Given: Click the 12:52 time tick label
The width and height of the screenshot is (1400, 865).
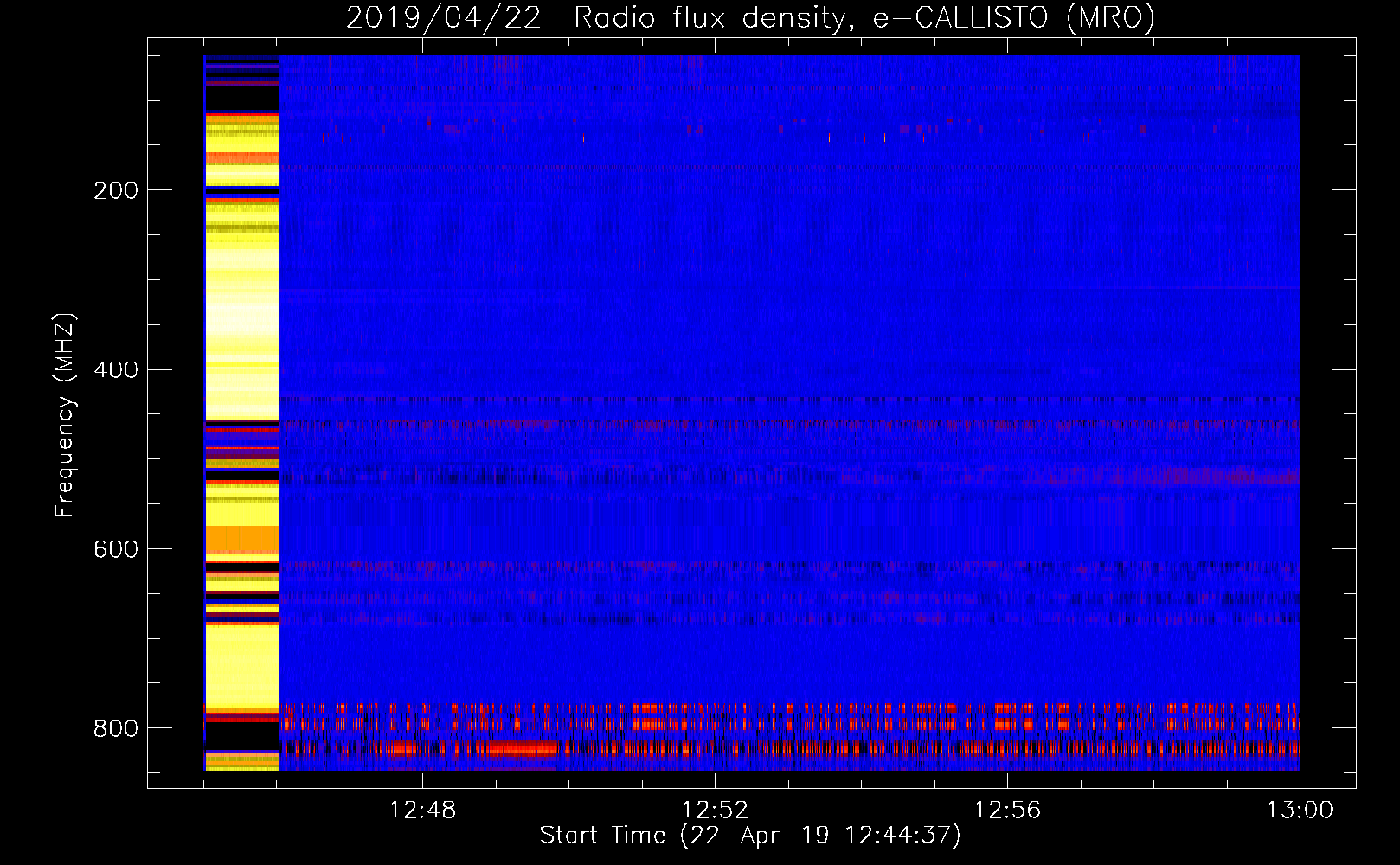Looking at the screenshot, I should 715,811.
